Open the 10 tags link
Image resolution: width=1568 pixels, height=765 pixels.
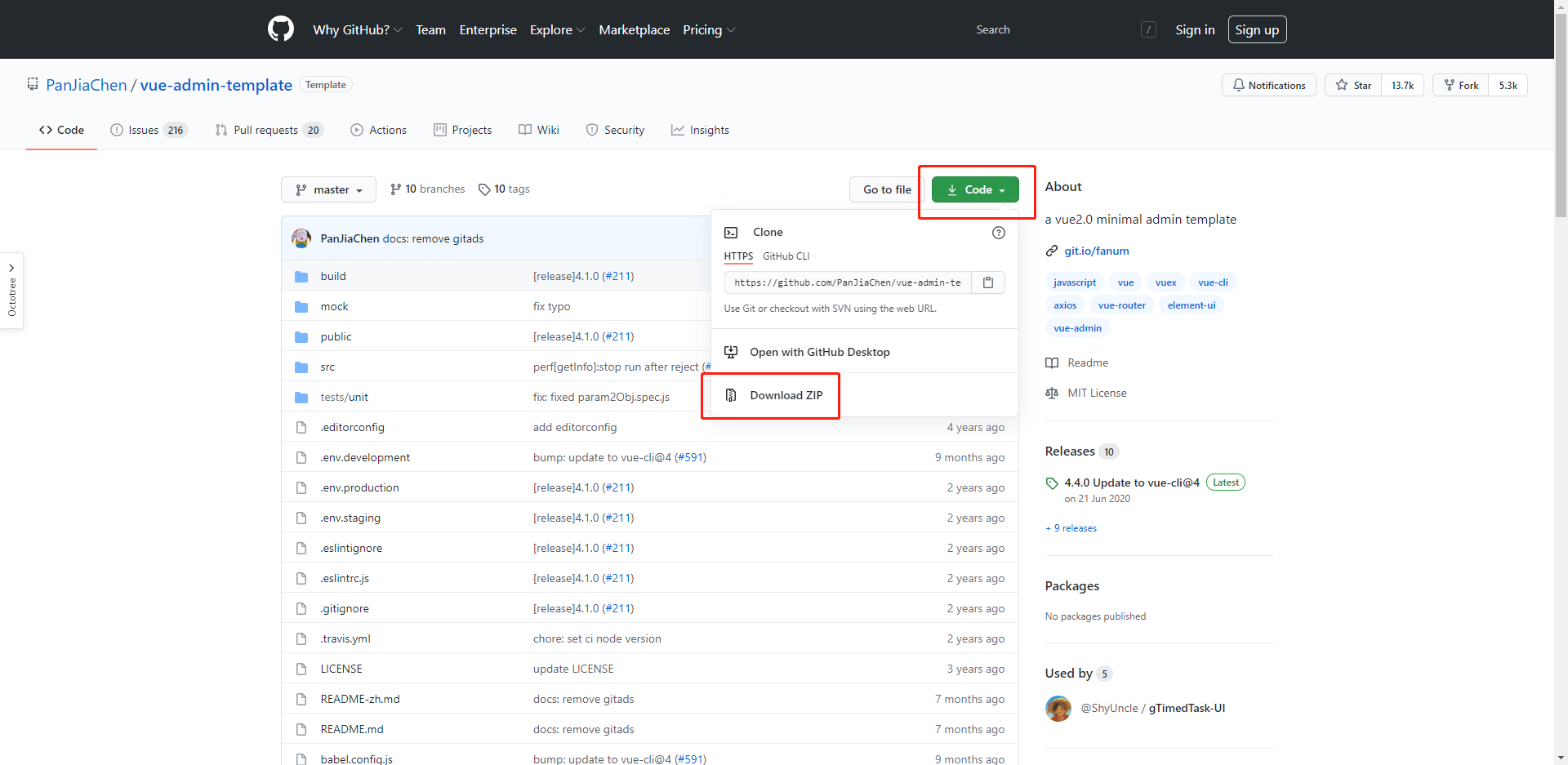point(504,189)
